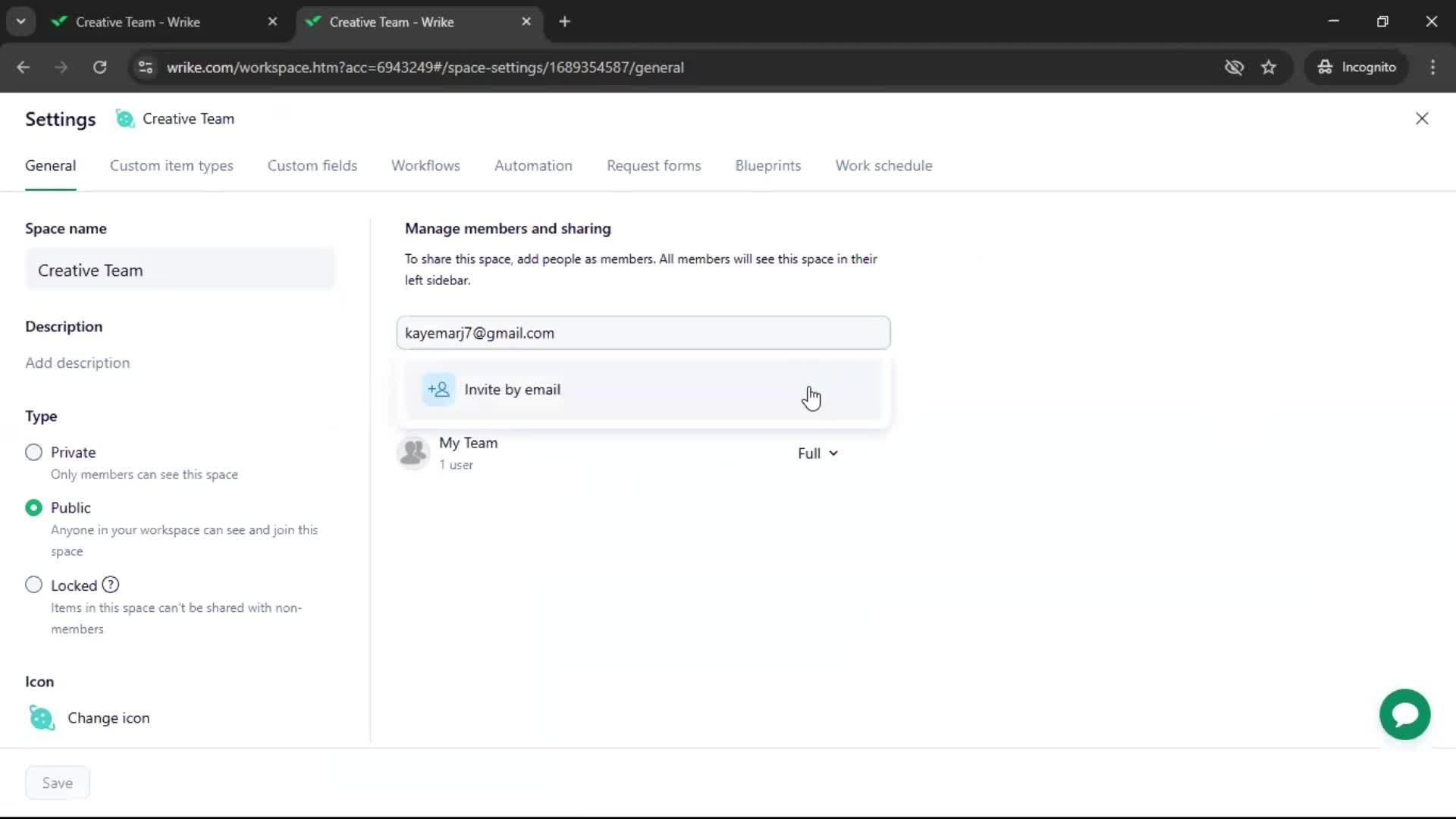
Task: Select the Private space type
Action: [33, 453]
